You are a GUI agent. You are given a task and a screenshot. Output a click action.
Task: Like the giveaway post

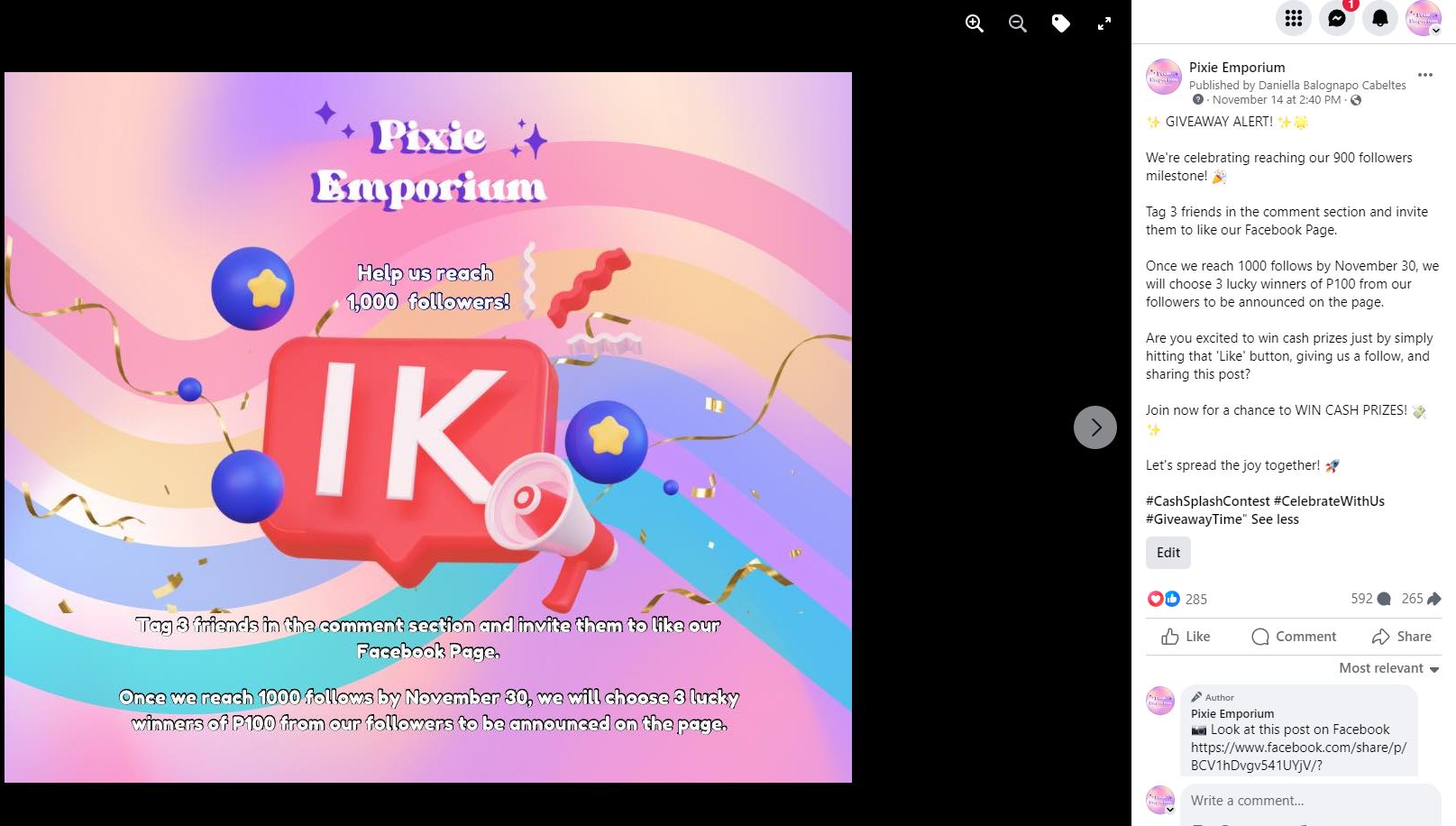pyautogui.click(x=1186, y=637)
